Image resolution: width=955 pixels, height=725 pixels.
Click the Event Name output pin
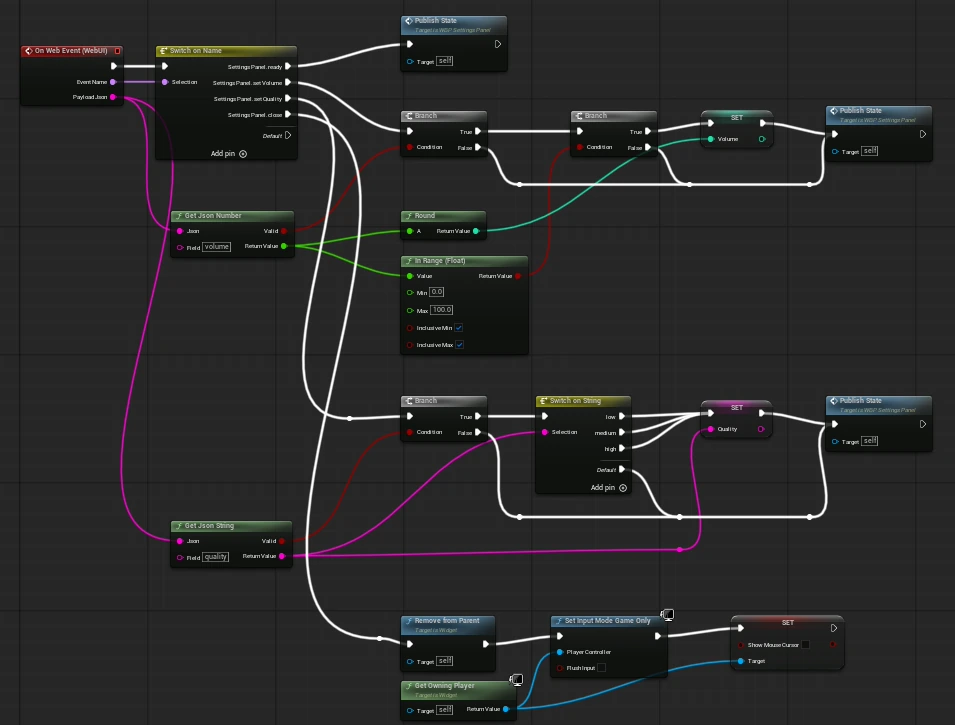(x=113, y=82)
